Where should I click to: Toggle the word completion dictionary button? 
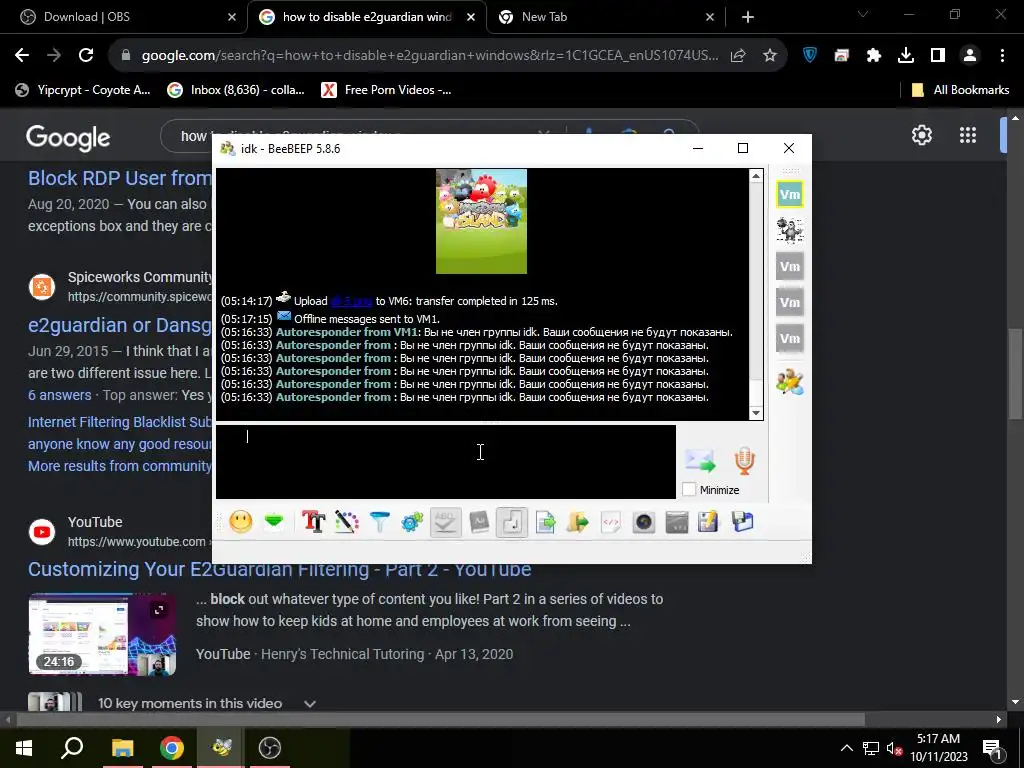[x=479, y=522]
